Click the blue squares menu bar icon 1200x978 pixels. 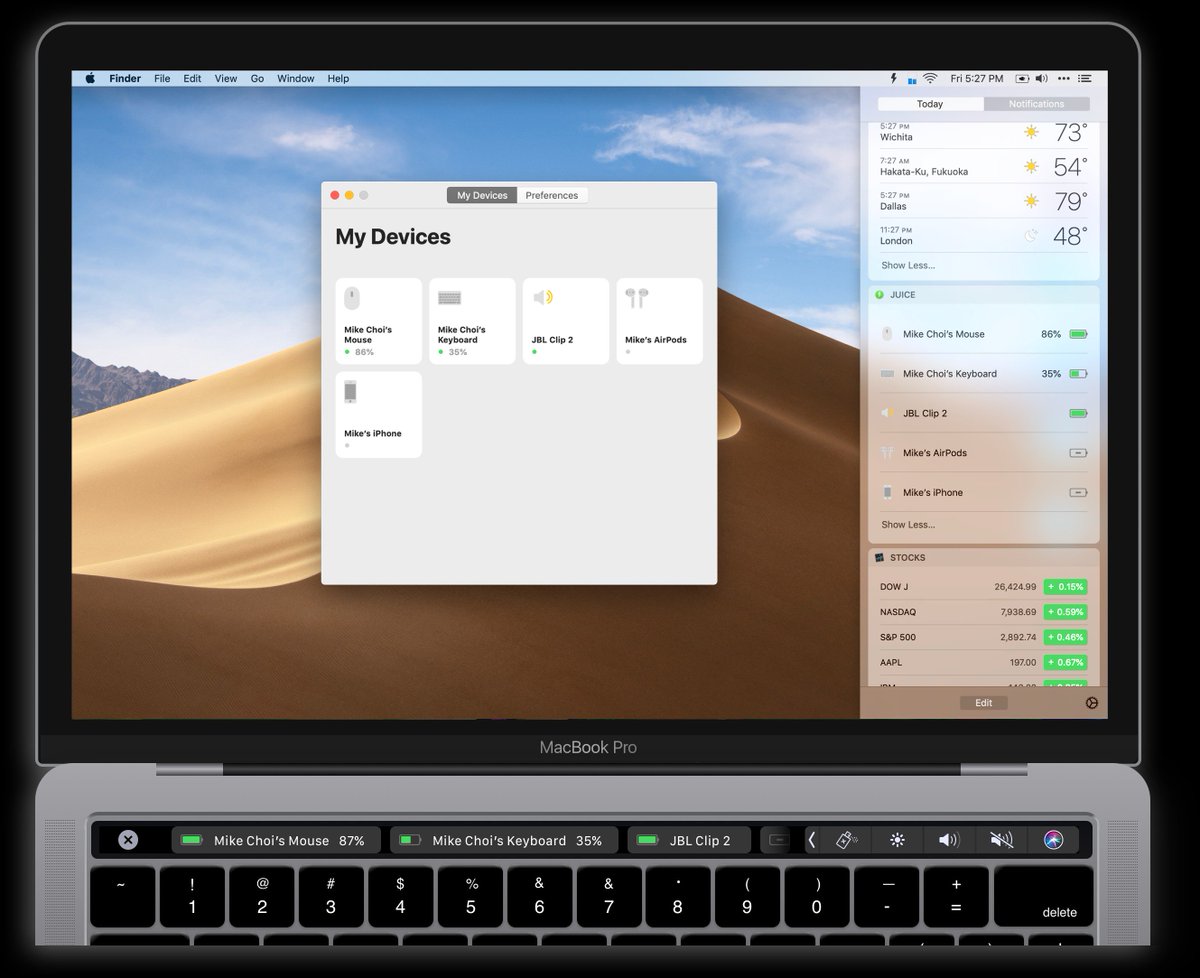tap(912, 79)
